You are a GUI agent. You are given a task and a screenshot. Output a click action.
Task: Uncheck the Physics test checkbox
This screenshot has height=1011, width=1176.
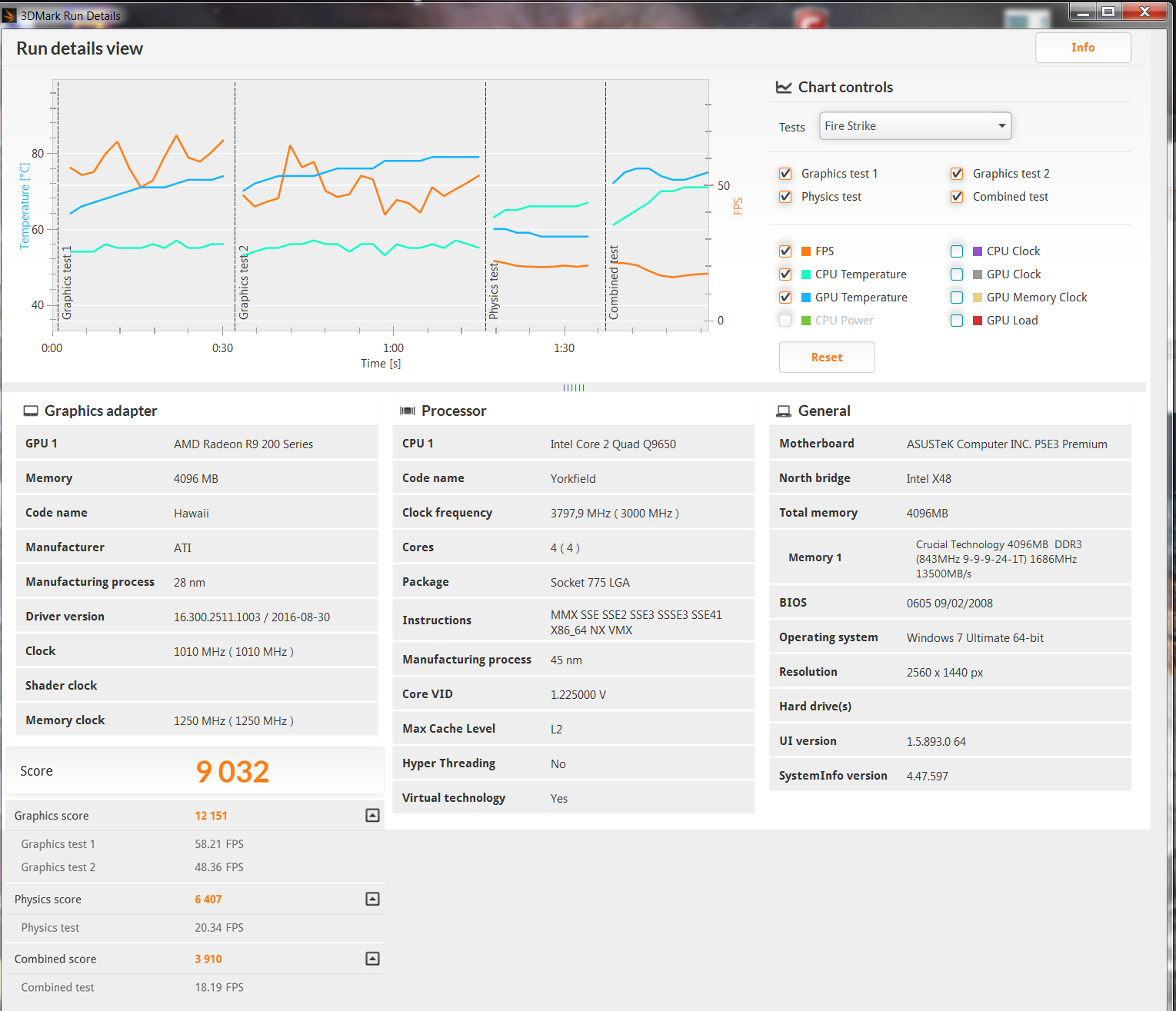click(x=785, y=197)
